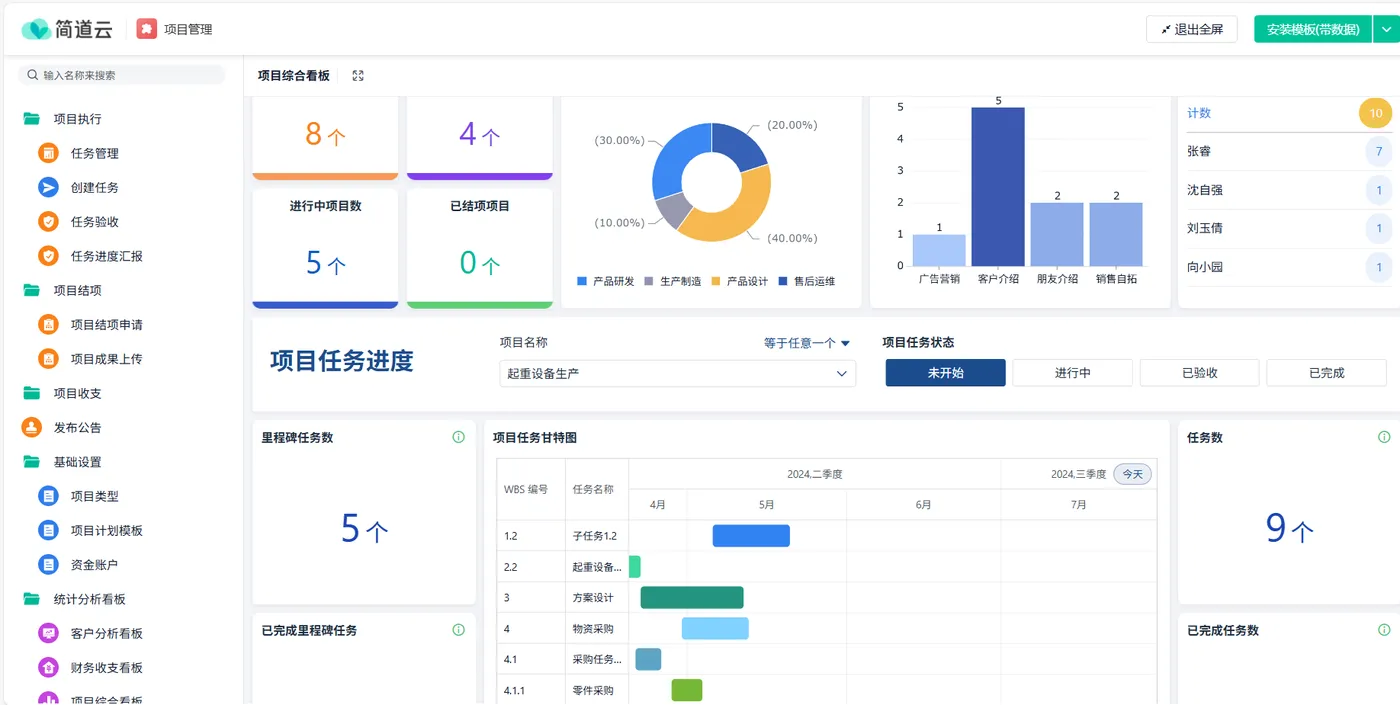
Task: Open the 起重设备生产 project name dropdown
Action: 678,374
